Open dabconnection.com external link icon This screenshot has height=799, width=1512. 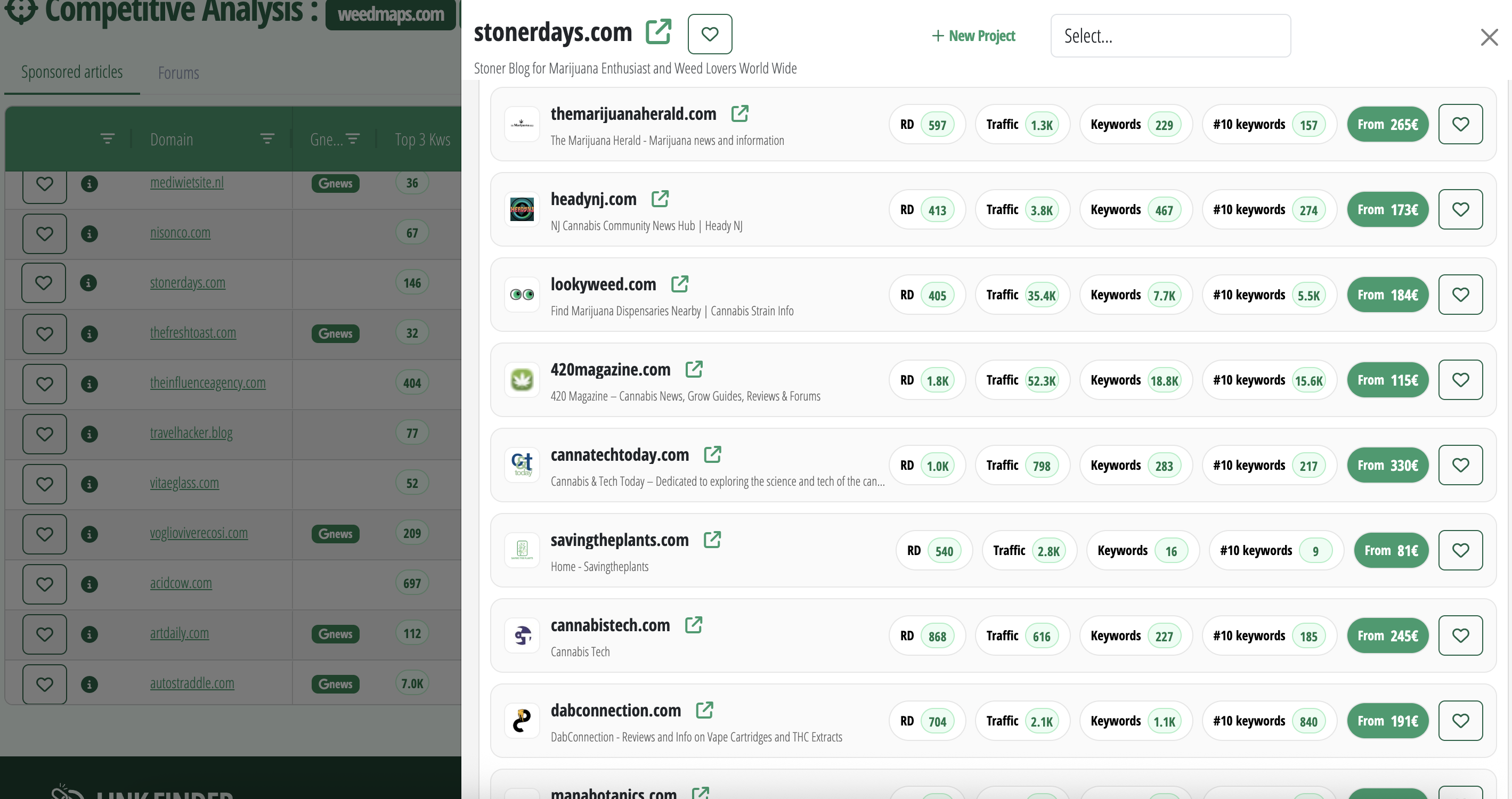tap(704, 710)
